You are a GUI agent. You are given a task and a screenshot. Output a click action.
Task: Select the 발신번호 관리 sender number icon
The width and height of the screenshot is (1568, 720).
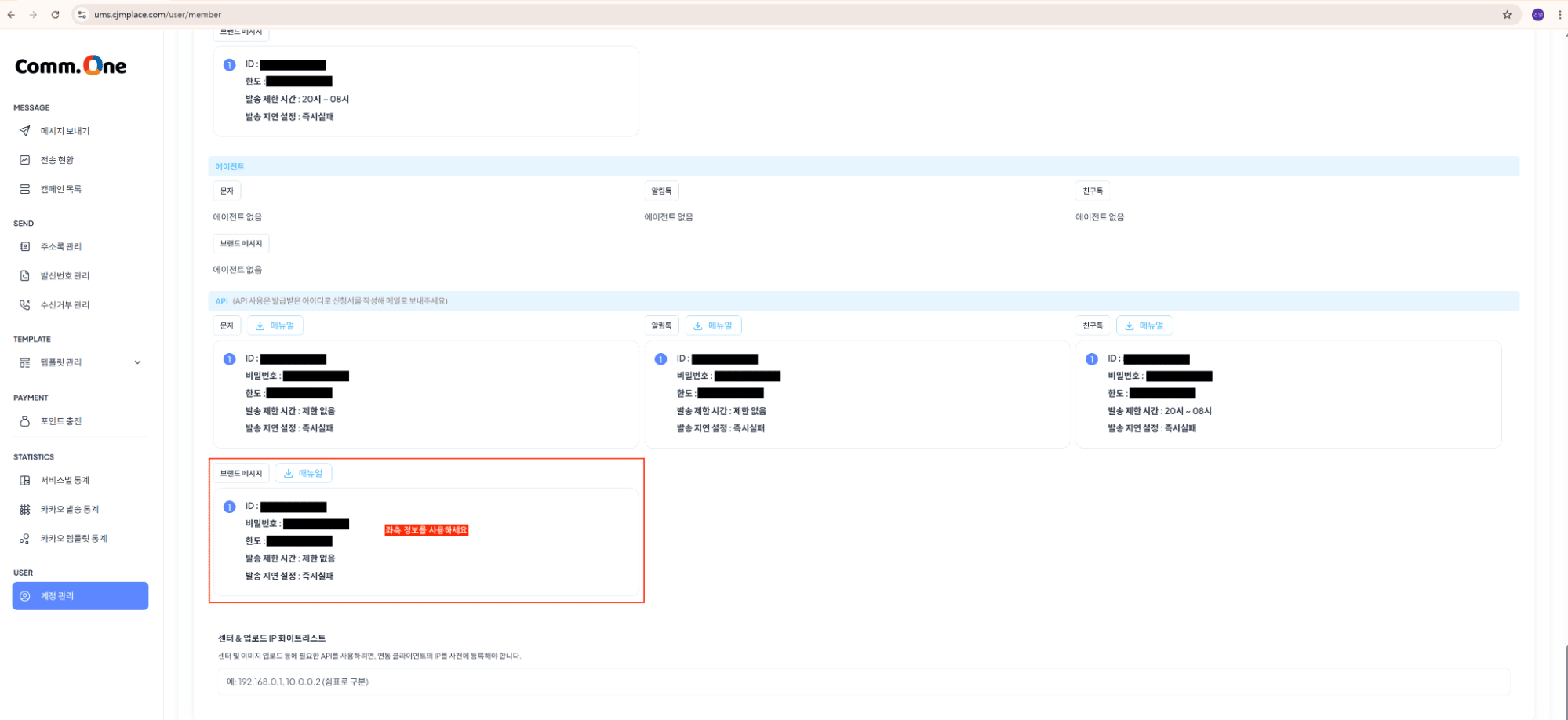point(24,275)
